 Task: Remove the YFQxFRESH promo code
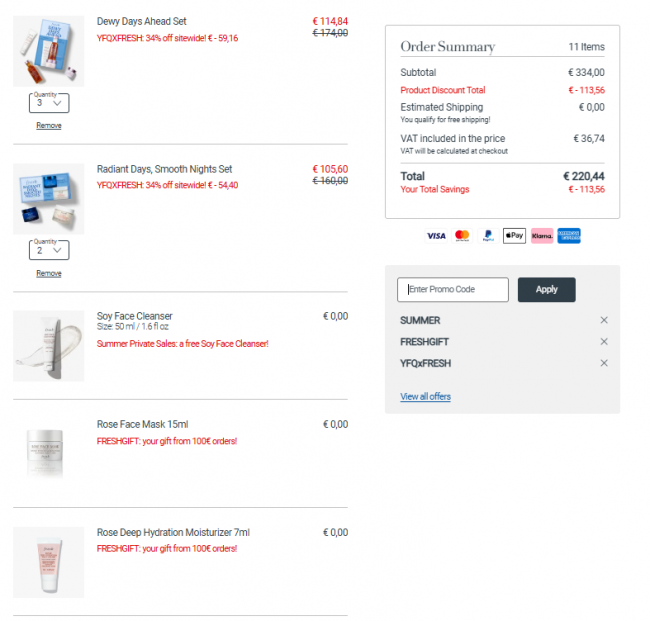(604, 363)
